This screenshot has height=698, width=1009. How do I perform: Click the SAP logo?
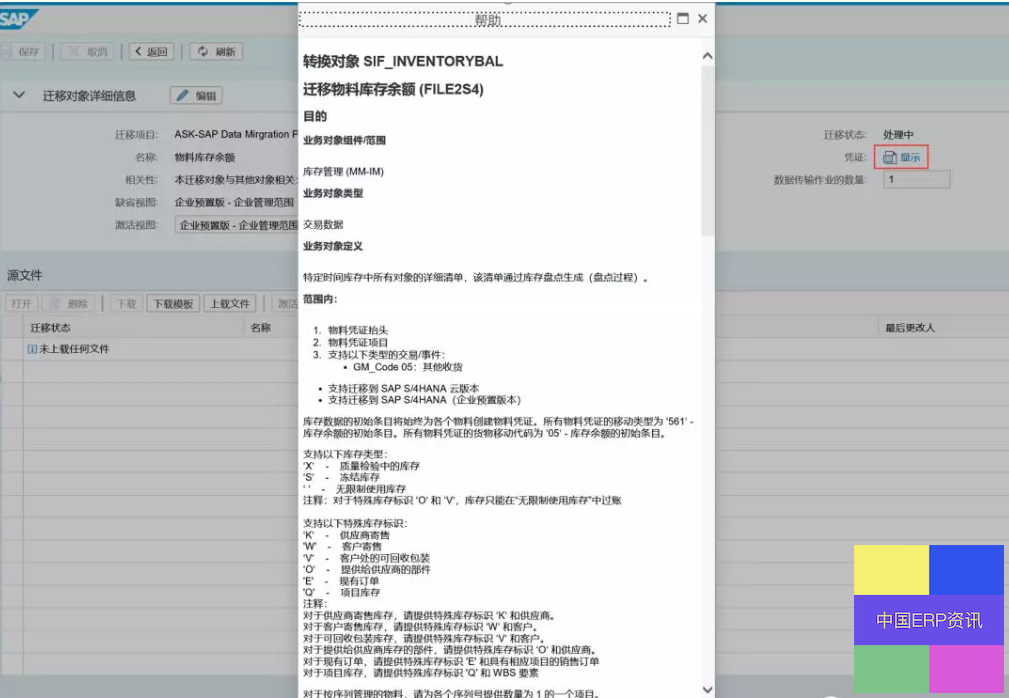pos(17,18)
